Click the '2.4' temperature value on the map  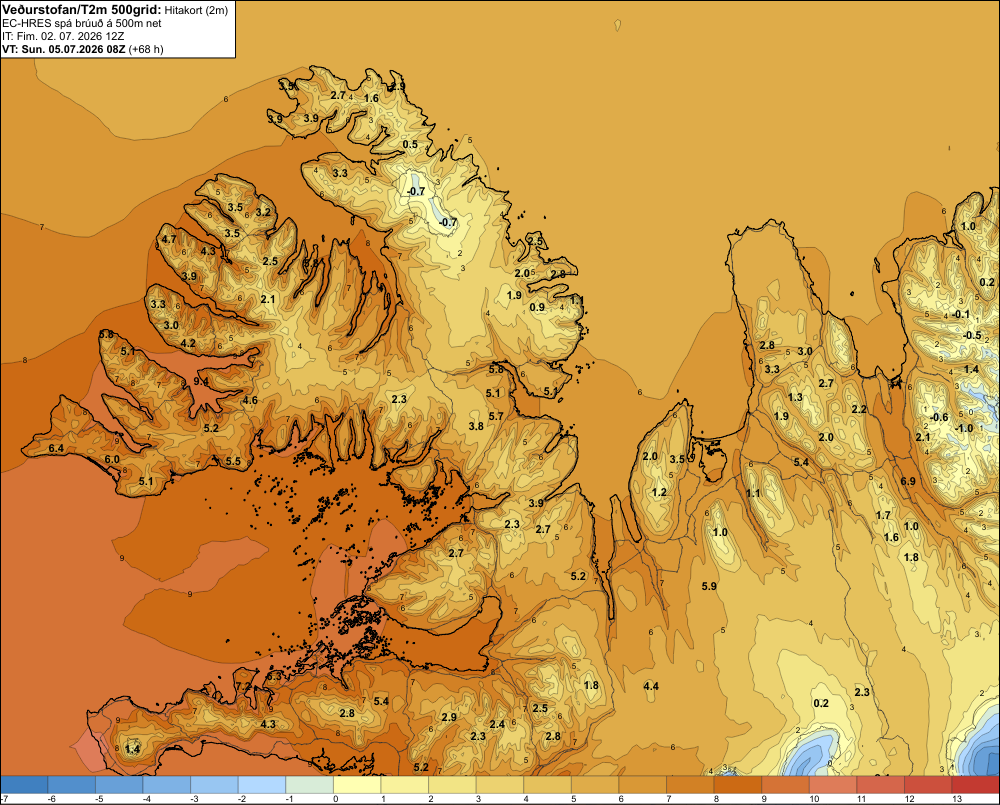click(497, 724)
